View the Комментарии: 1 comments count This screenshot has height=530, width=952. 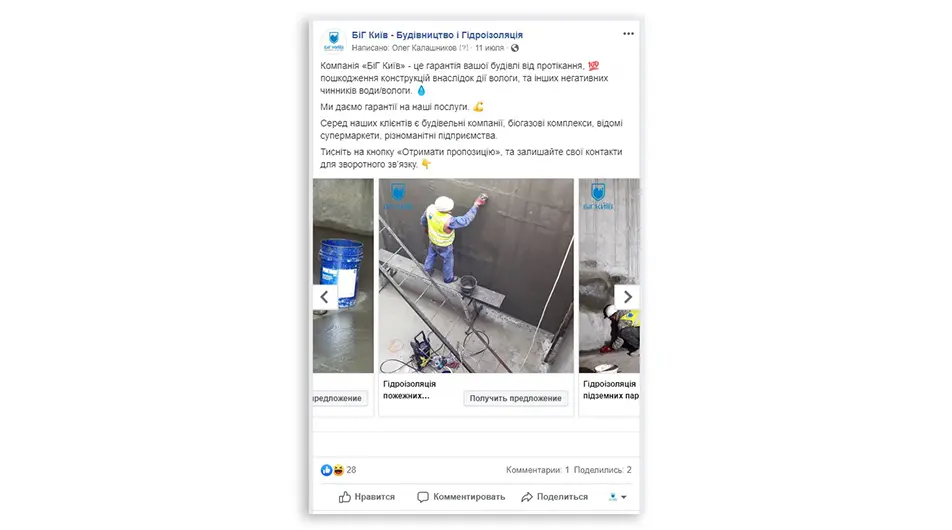[537, 470]
